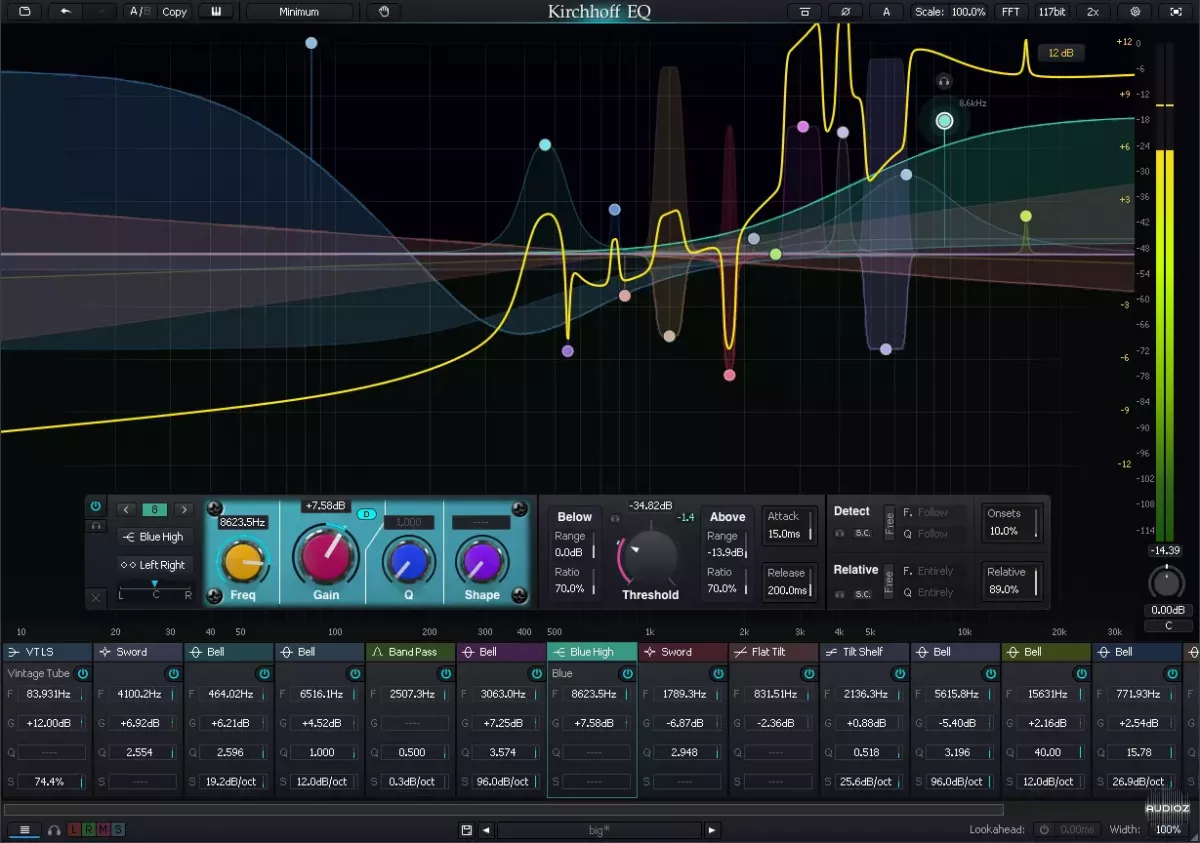
Task: Toggle power for the selected band 8
Action: click(x=96, y=507)
